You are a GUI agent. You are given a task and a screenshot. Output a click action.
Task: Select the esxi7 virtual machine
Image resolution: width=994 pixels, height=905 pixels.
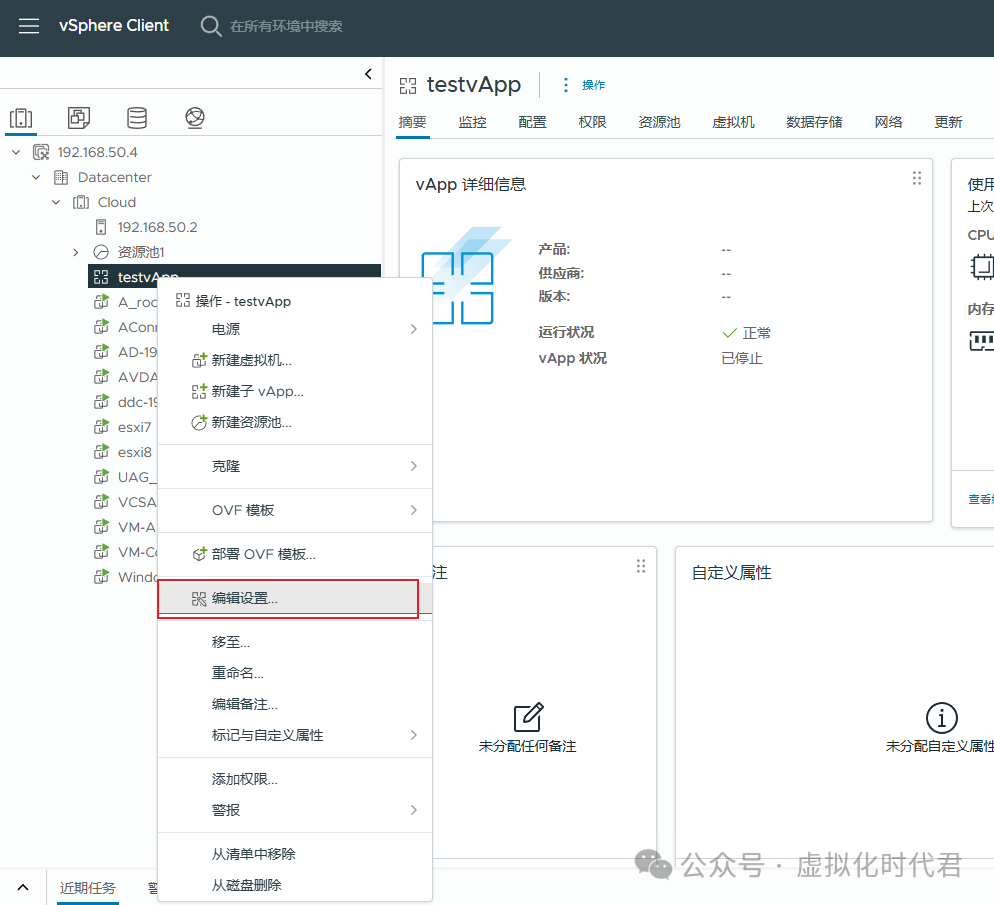(134, 427)
